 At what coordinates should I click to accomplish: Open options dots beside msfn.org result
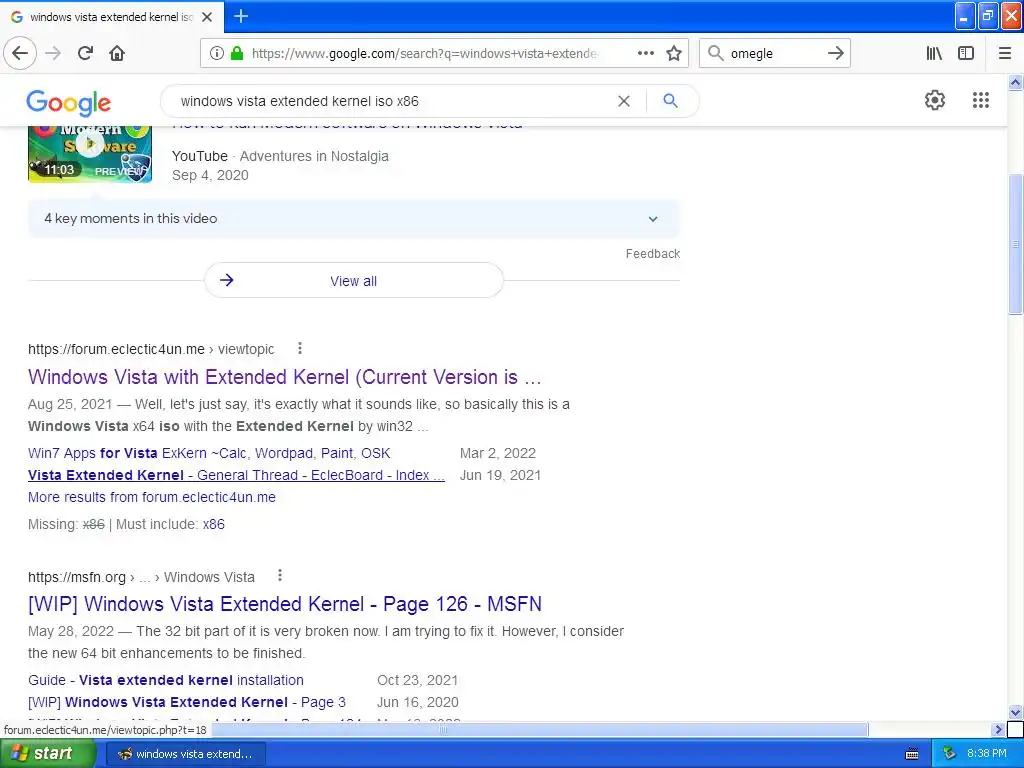coord(280,575)
